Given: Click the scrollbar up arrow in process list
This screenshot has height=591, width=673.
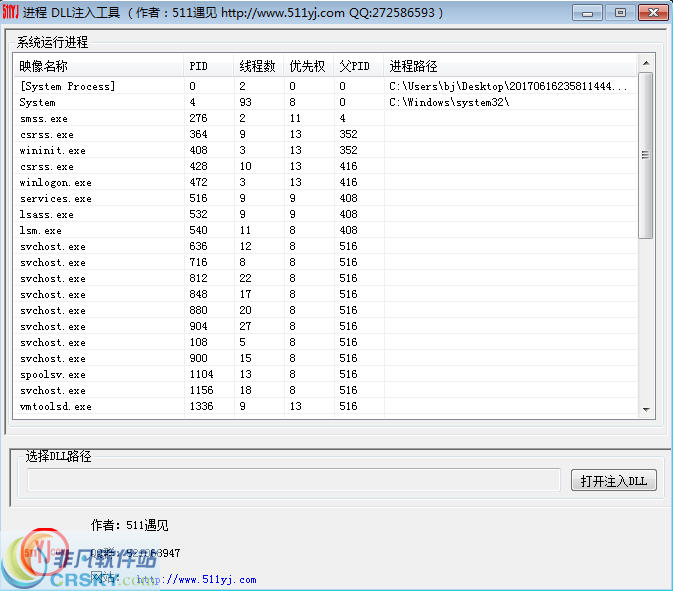Looking at the screenshot, I should coord(646,64).
